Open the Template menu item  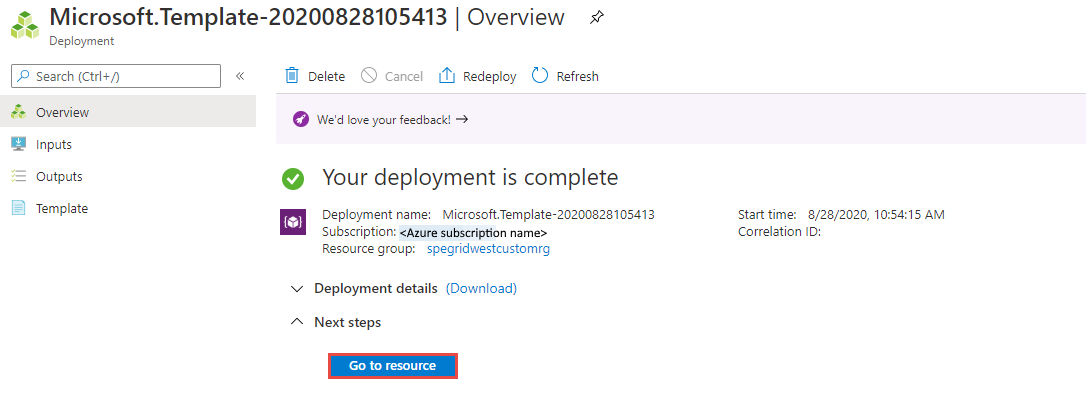tap(62, 208)
